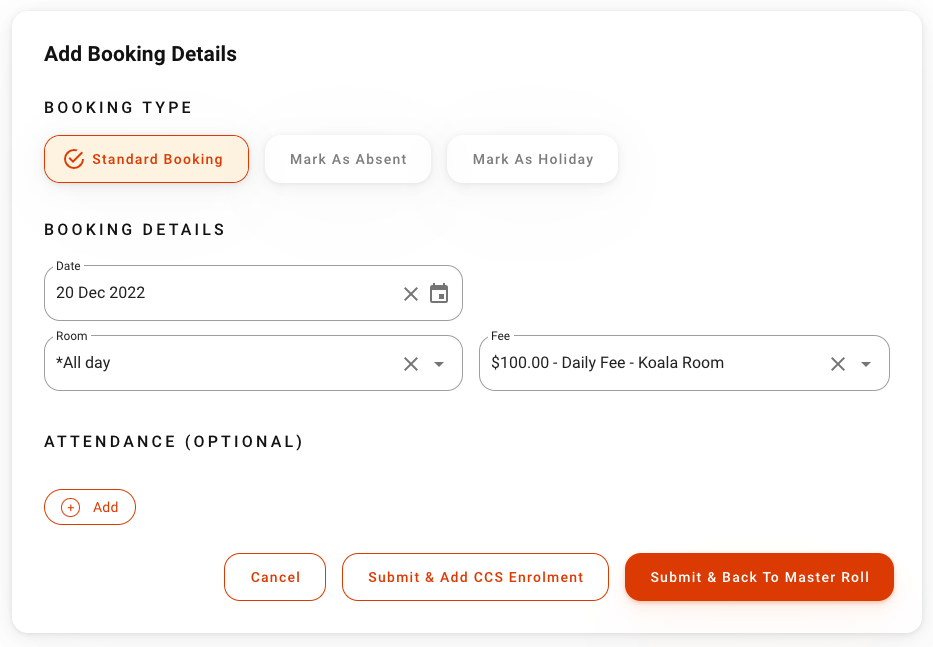Screen dimensions: 933x647
Task: Expand the Room dropdown arrow
Action: point(439,364)
